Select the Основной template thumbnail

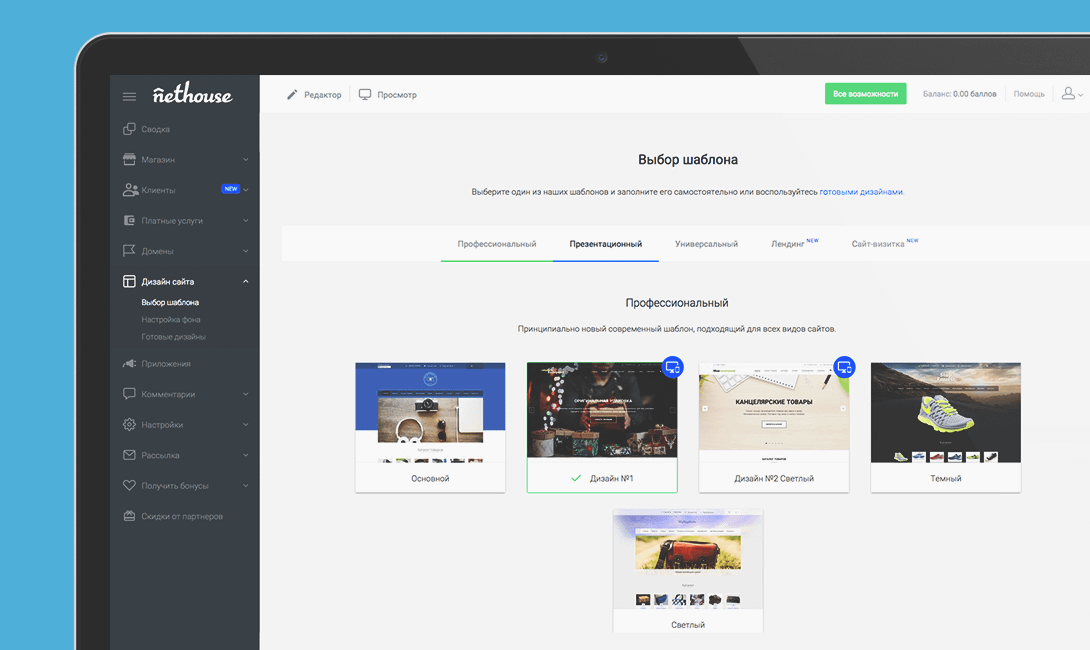click(x=430, y=412)
